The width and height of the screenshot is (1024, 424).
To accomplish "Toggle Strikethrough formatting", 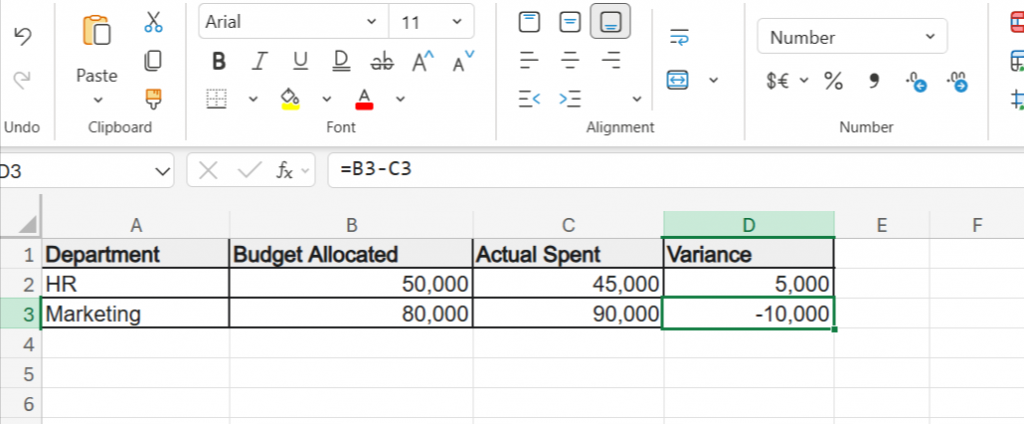I will pos(381,62).
